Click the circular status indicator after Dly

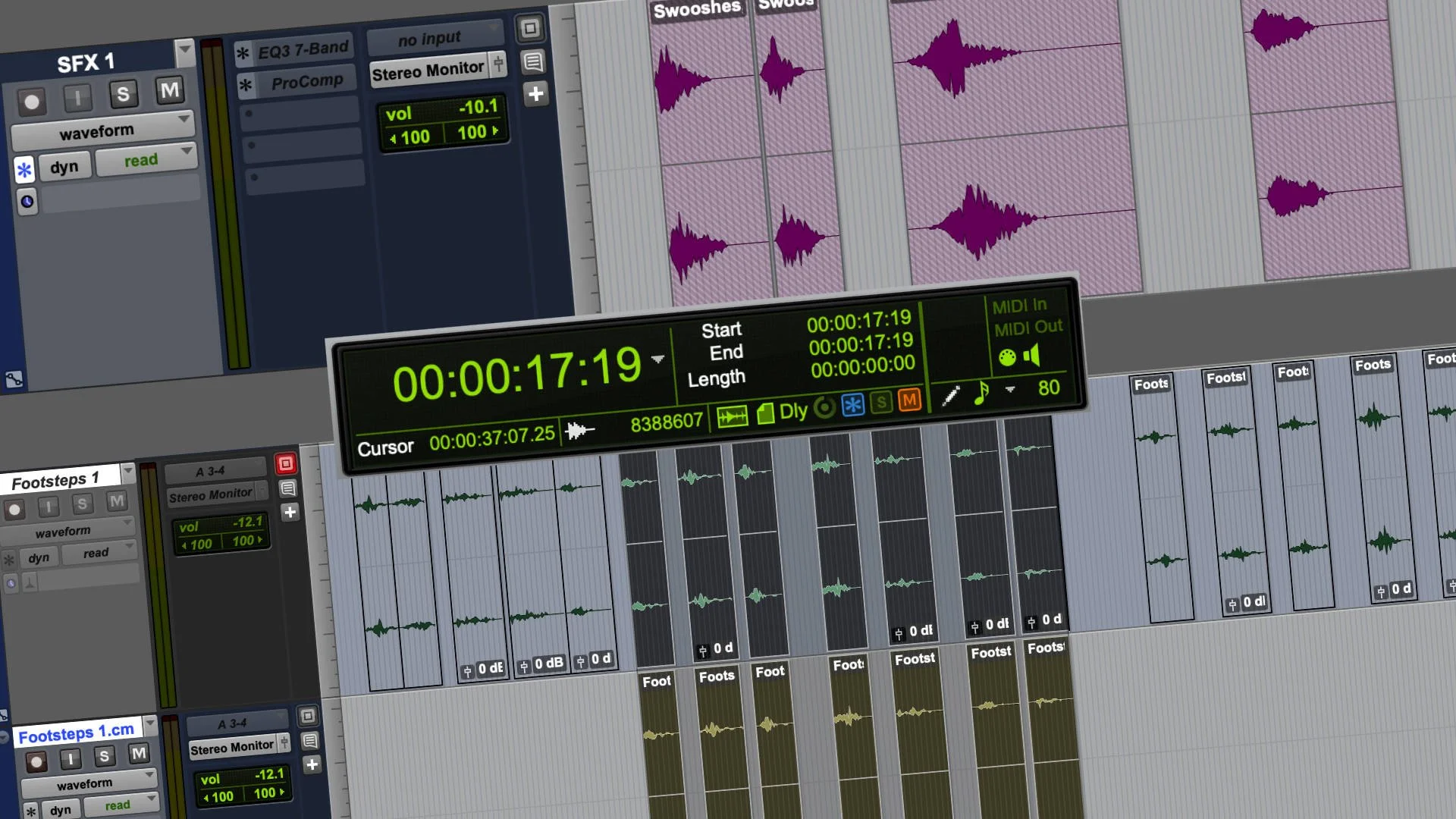825,408
